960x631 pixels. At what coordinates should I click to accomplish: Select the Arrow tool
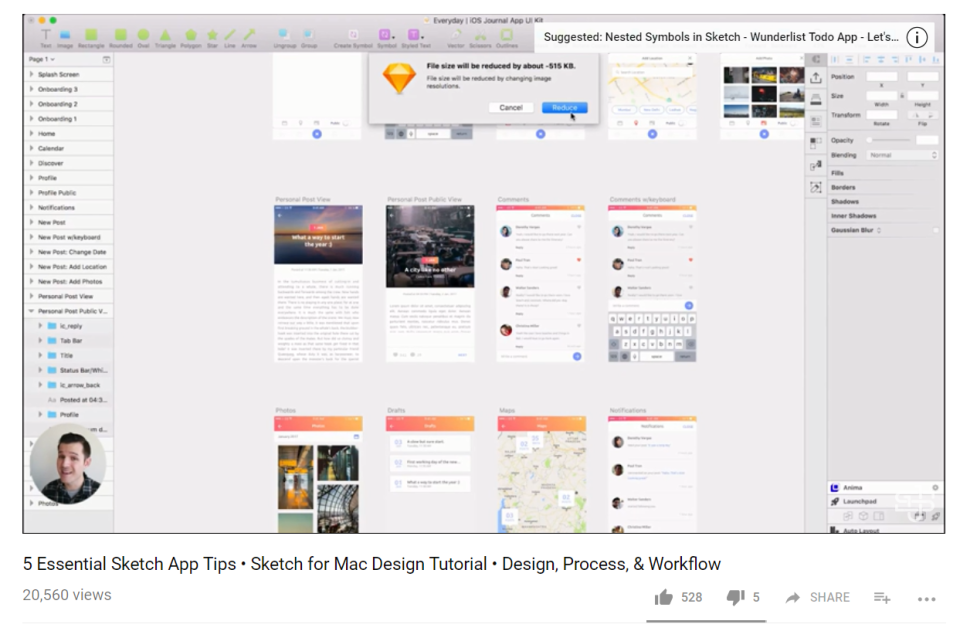click(x=249, y=37)
